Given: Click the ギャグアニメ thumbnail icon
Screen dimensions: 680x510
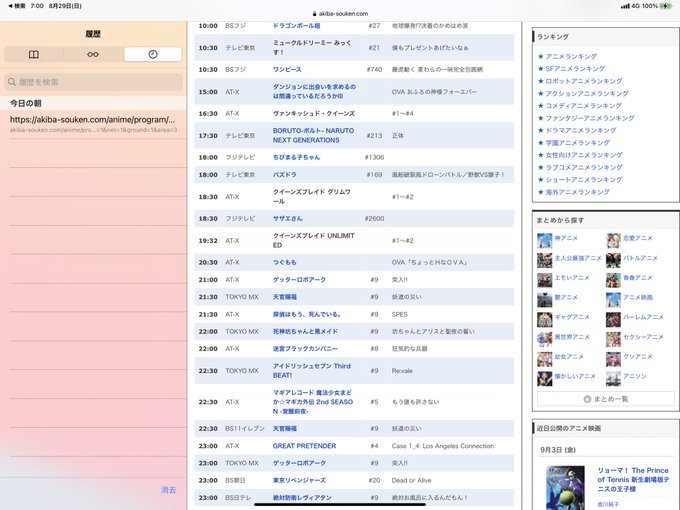Looking at the screenshot, I should (545, 319).
